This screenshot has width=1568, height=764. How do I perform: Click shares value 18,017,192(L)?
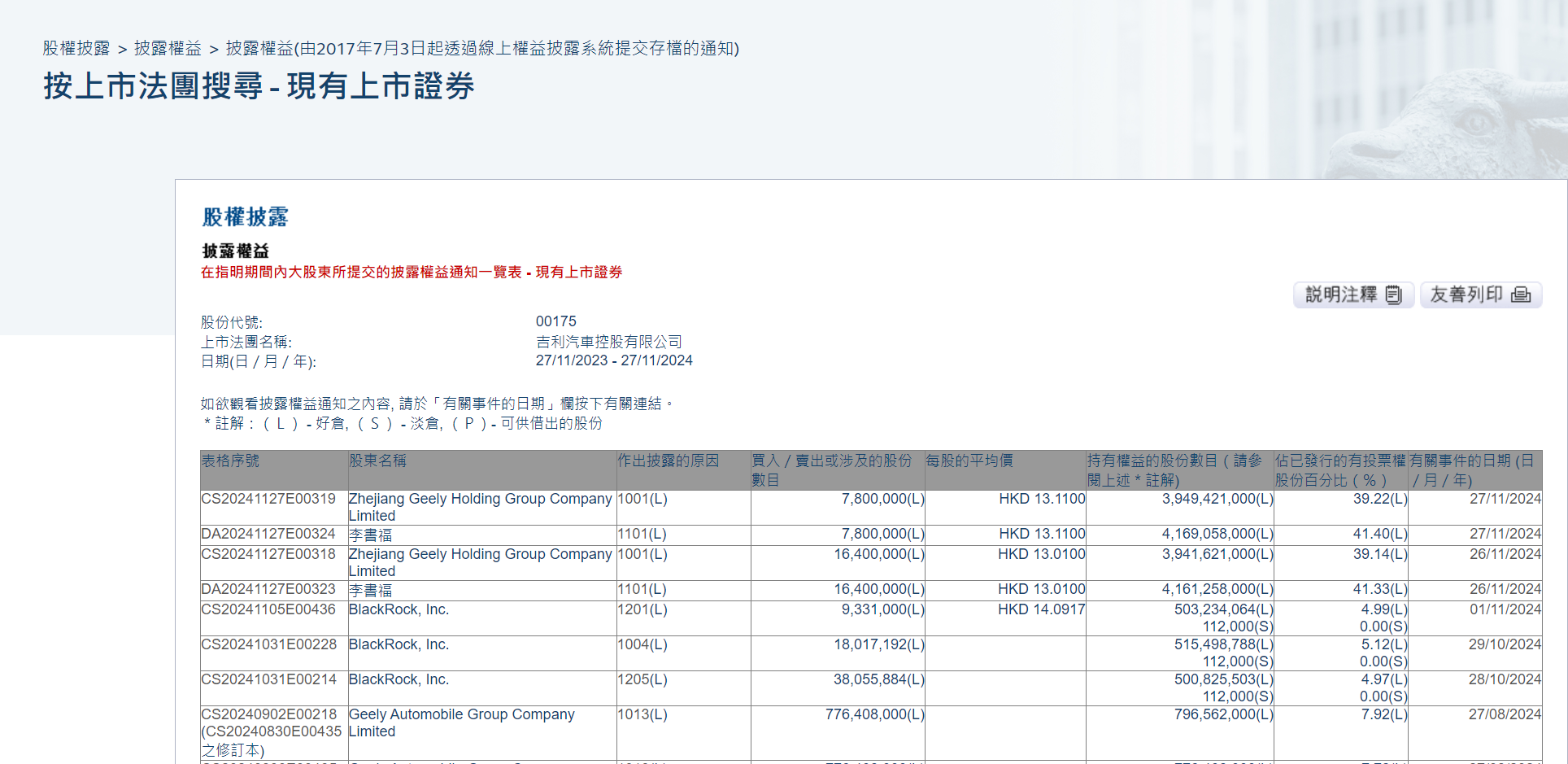(x=879, y=644)
